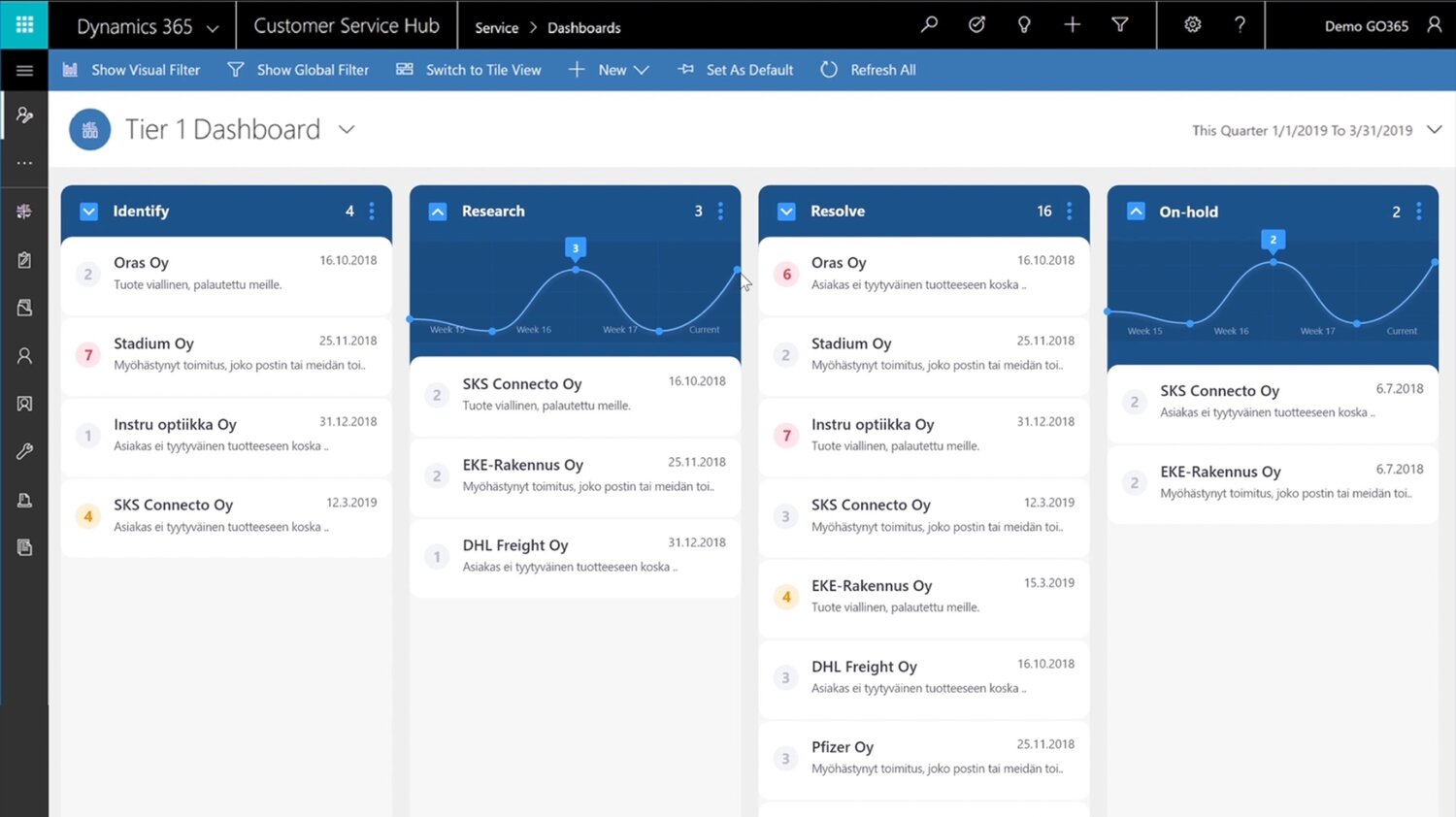Open the last sidebar icon below the wrench

[24, 547]
